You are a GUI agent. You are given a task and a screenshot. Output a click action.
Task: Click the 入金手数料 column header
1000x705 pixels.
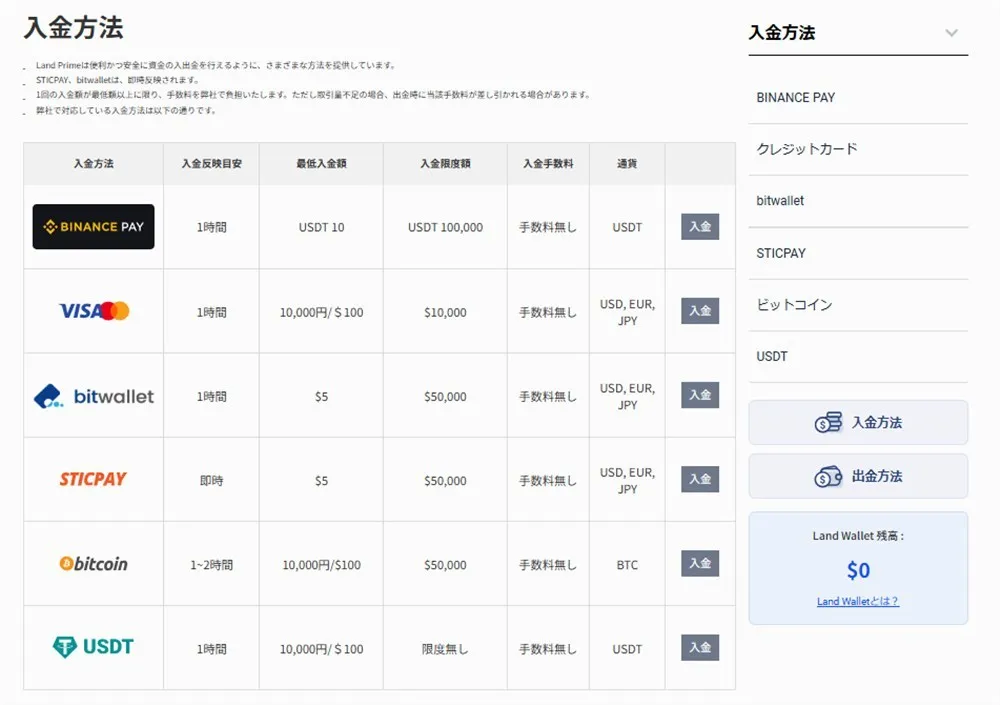point(548,163)
